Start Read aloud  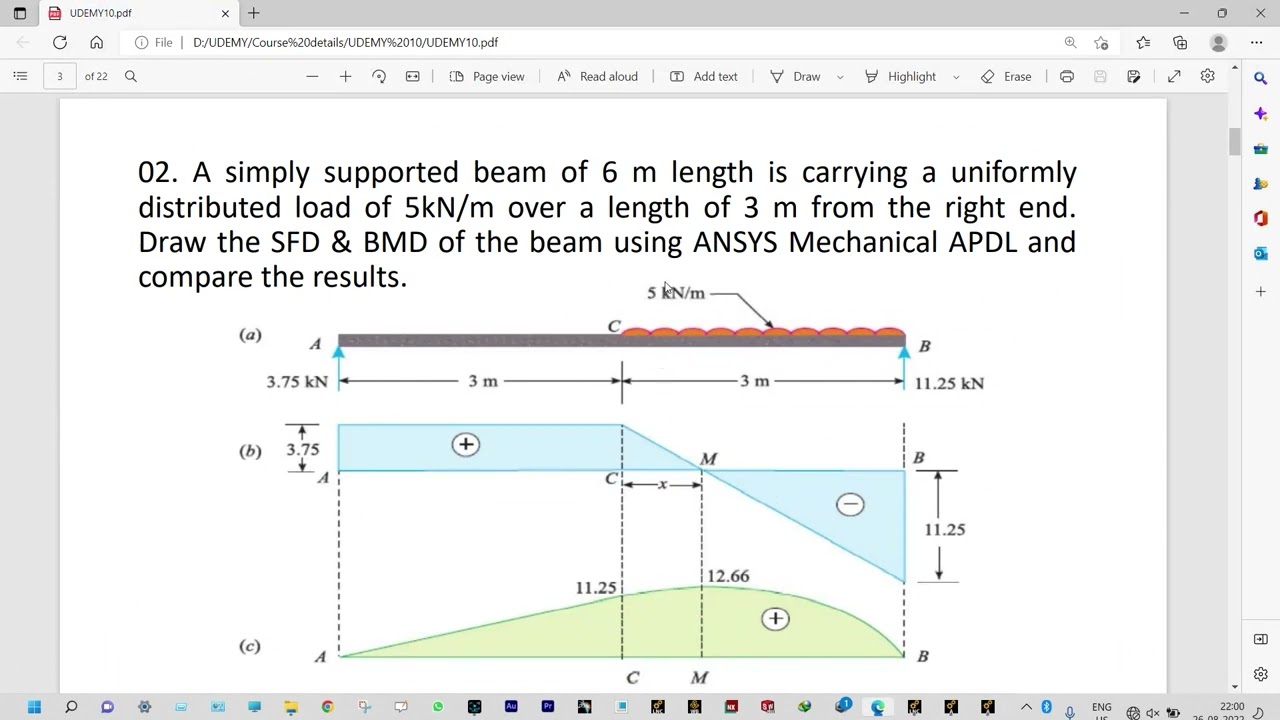[597, 76]
